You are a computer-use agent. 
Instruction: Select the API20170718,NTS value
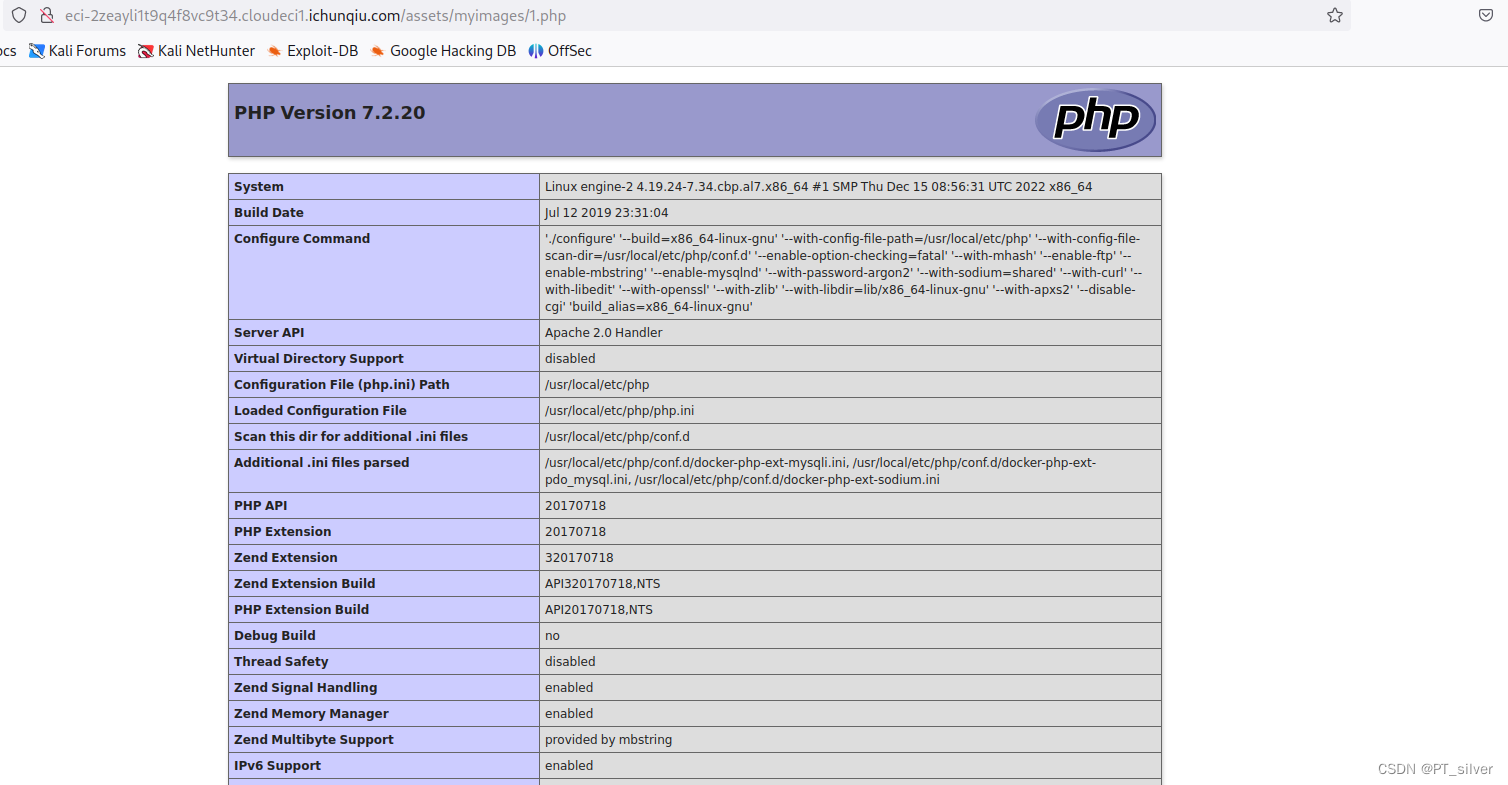pyautogui.click(x=599, y=610)
